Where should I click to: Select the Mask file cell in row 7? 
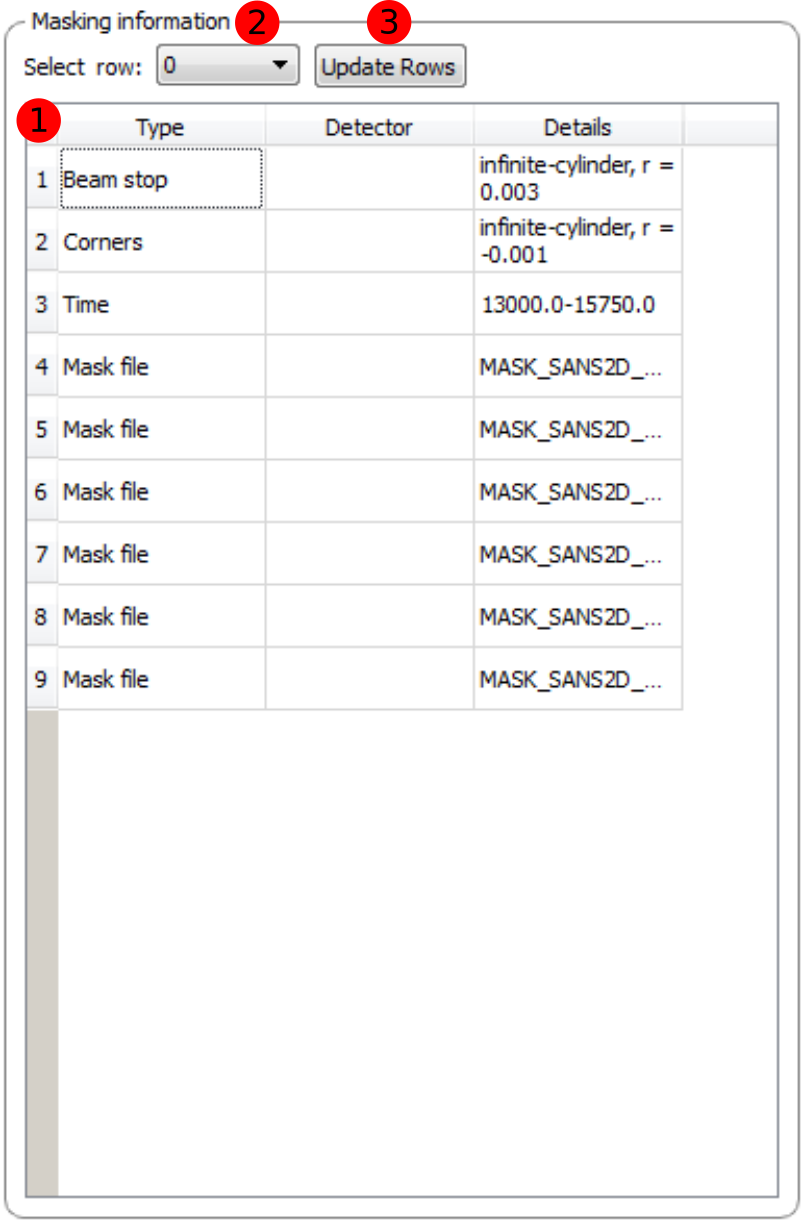pyautogui.click(x=161, y=554)
